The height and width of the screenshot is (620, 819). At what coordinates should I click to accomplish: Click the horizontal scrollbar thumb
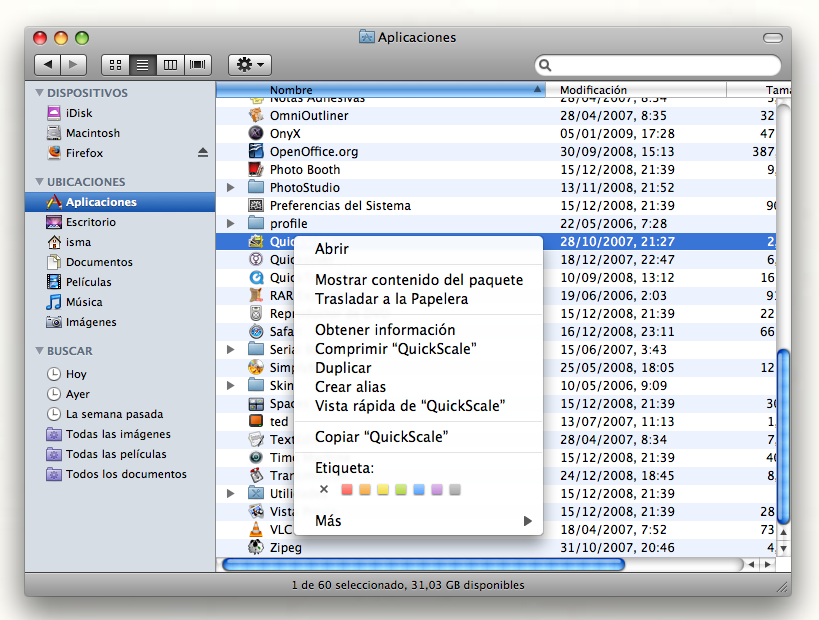pyautogui.click(x=423, y=564)
